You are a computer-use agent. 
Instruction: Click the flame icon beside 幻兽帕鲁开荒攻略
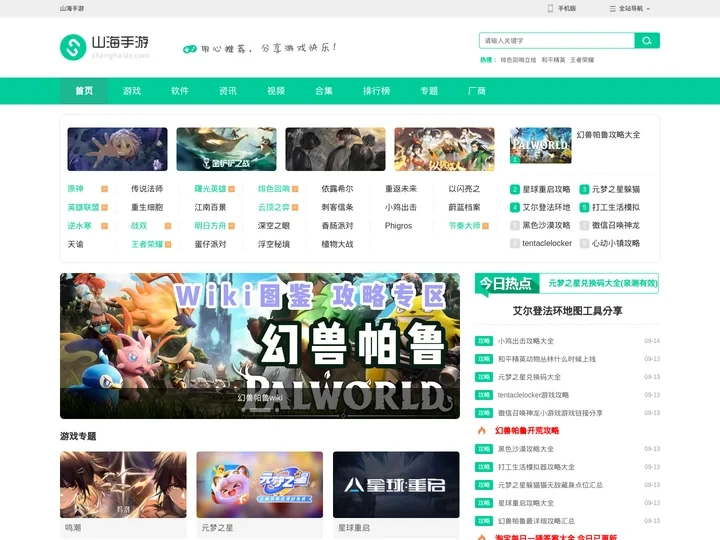(482, 431)
